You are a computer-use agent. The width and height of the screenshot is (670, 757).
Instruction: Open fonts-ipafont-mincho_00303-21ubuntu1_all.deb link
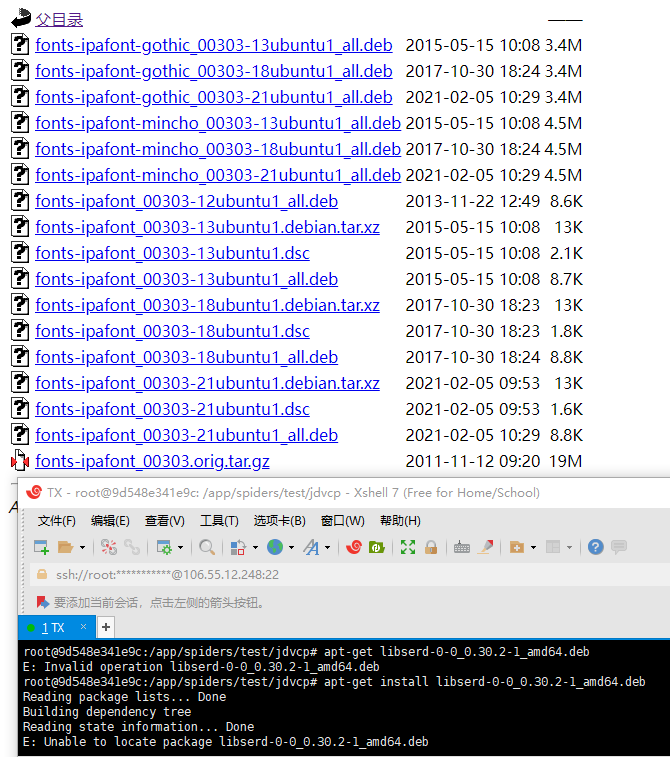coord(218,175)
